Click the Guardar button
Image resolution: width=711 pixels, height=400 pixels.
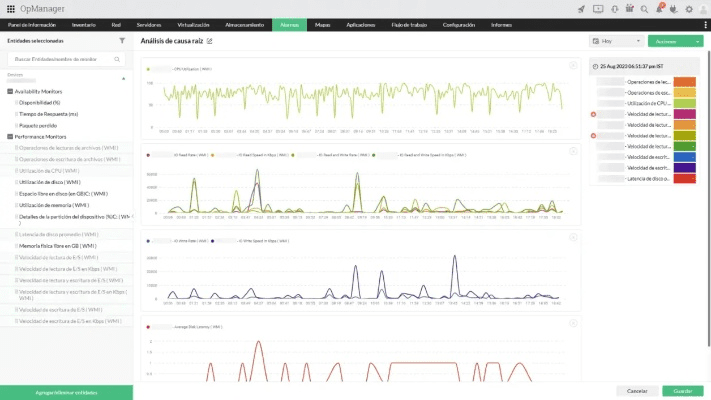pyautogui.click(x=682, y=390)
